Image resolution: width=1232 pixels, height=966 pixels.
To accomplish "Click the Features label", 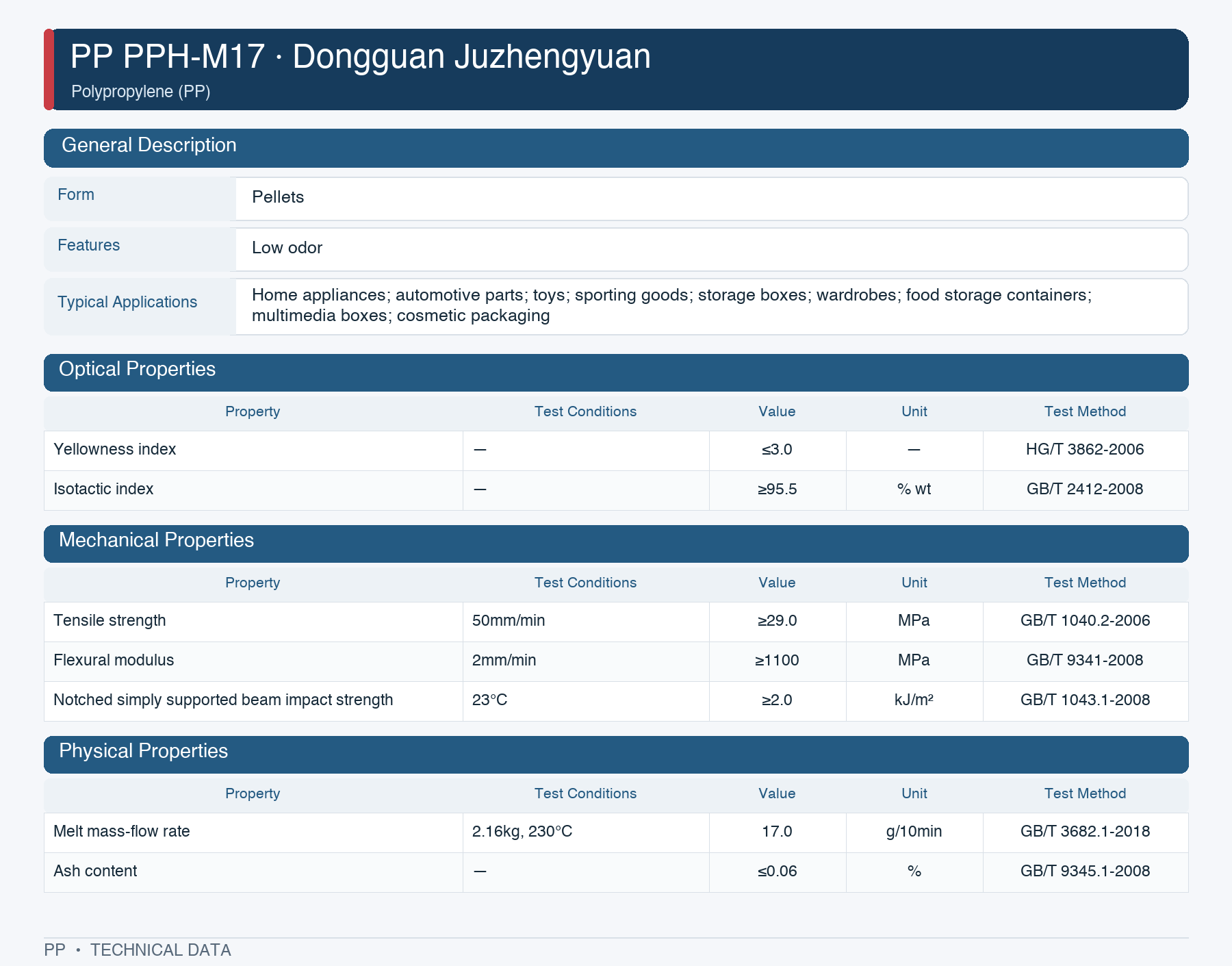I will tap(88, 245).
